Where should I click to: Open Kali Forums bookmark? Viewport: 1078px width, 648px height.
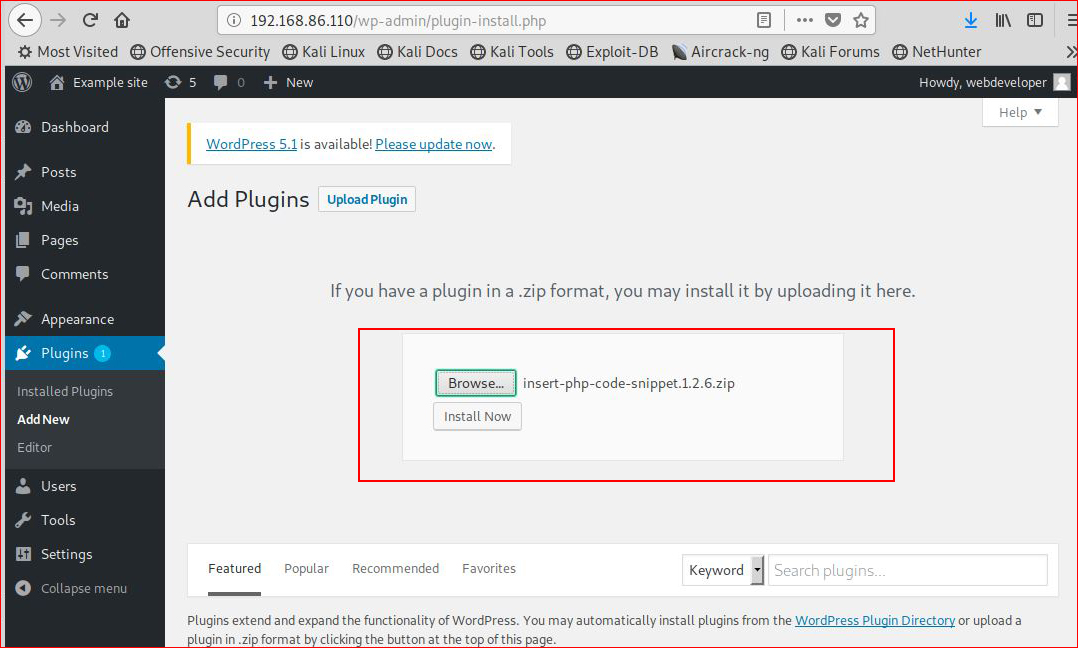830,52
